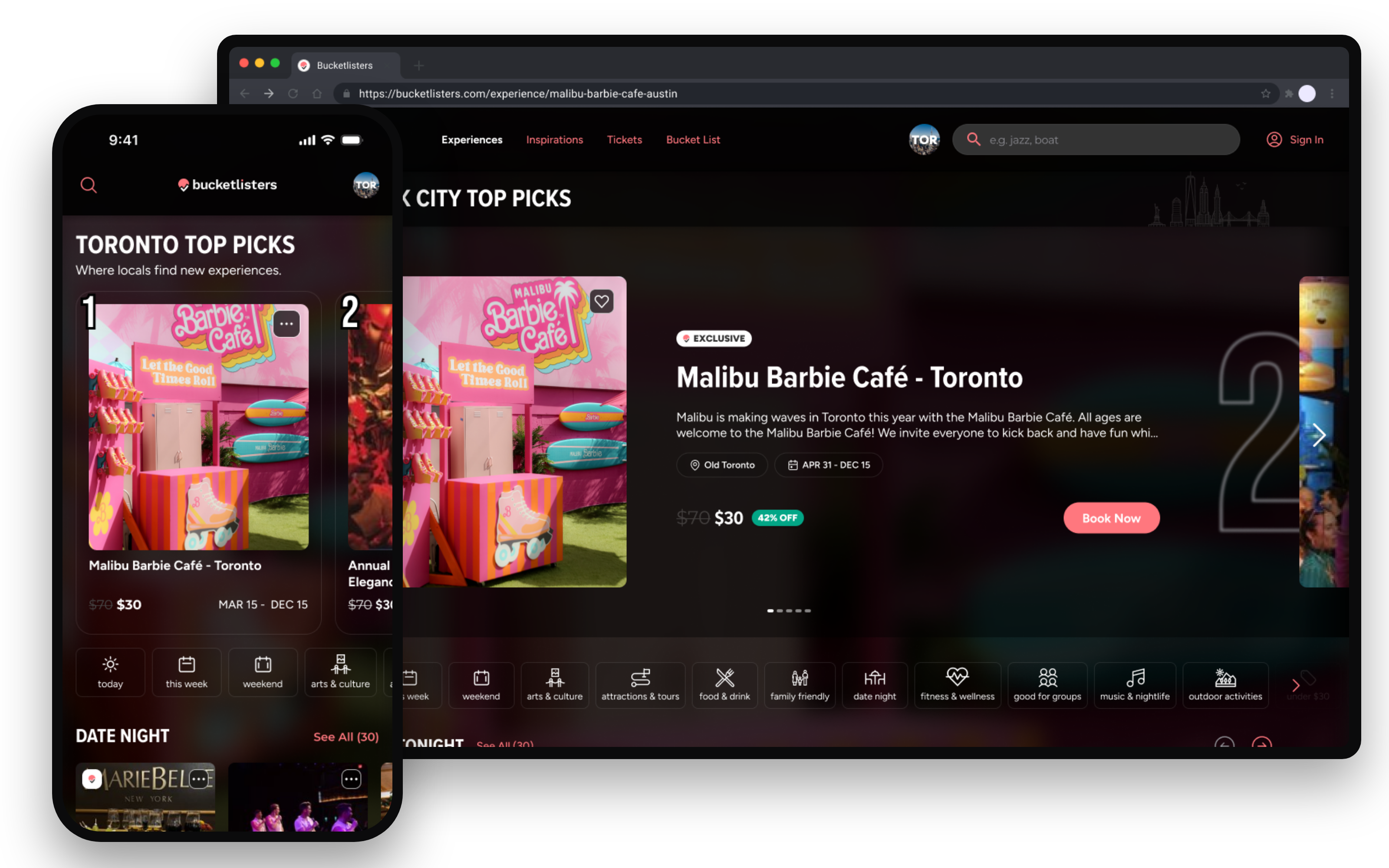Advance carousel with right arrow
This screenshot has height=868, width=1389.
coord(1319,434)
